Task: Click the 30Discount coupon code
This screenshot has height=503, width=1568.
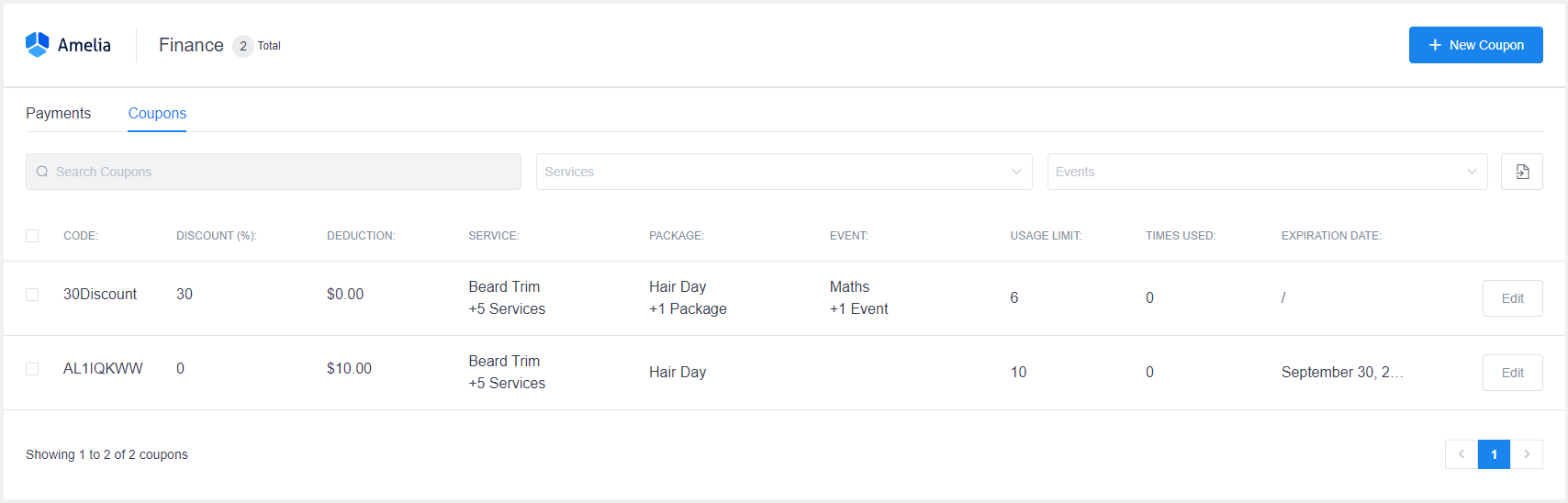Action: (100, 295)
